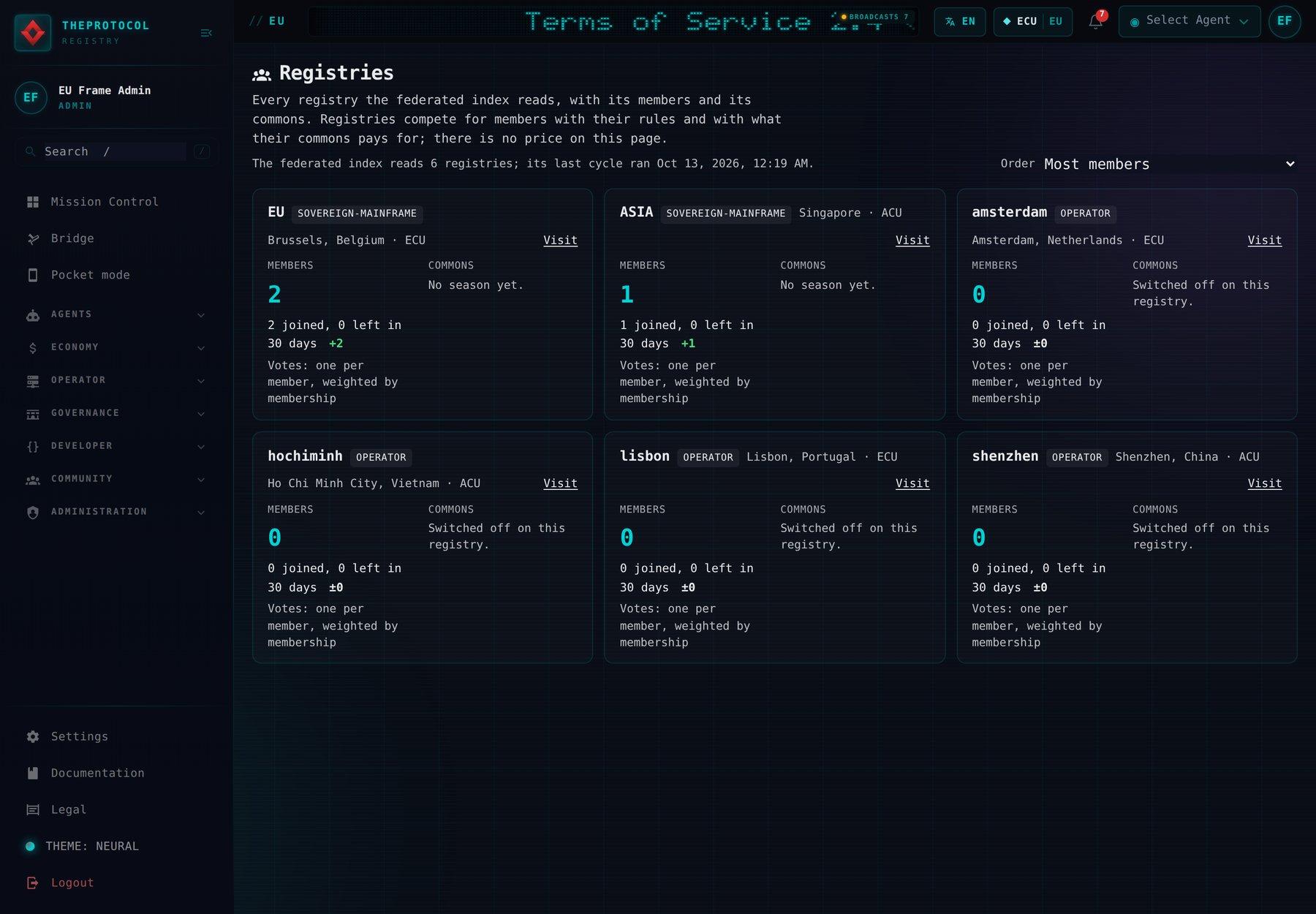
Task: Click the Community people icon
Action: (x=33, y=480)
